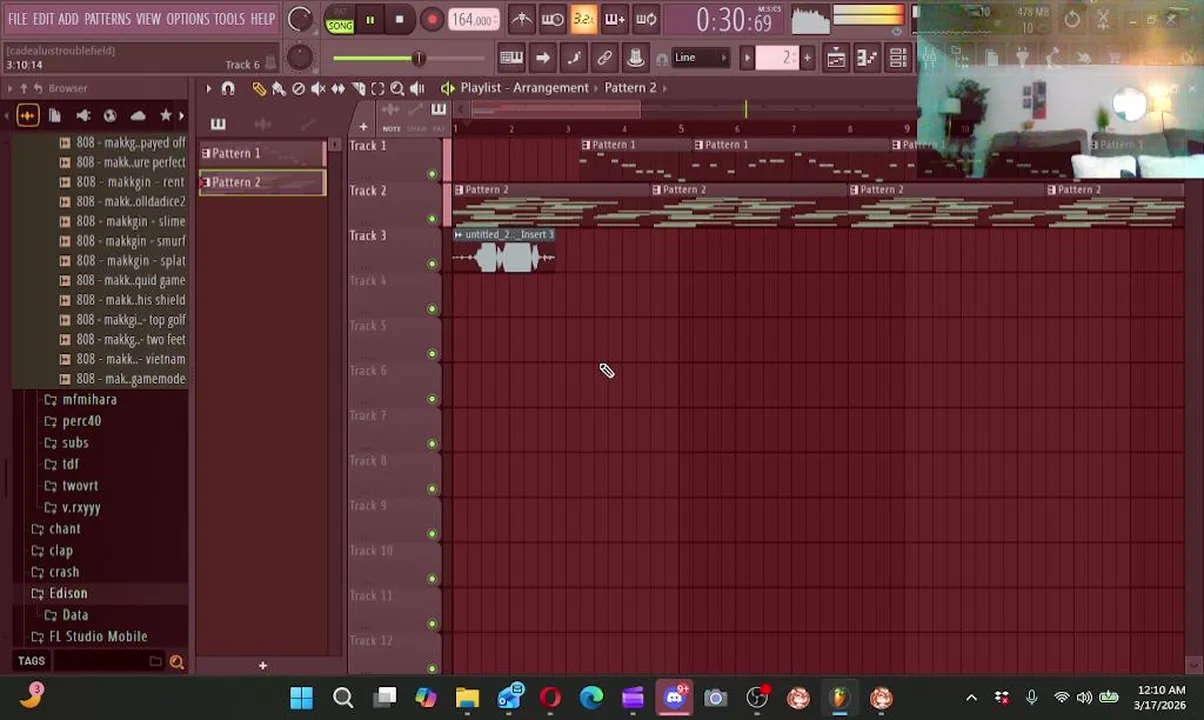Open the PATTERNS menu

pyautogui.click(x=107, y=19)
